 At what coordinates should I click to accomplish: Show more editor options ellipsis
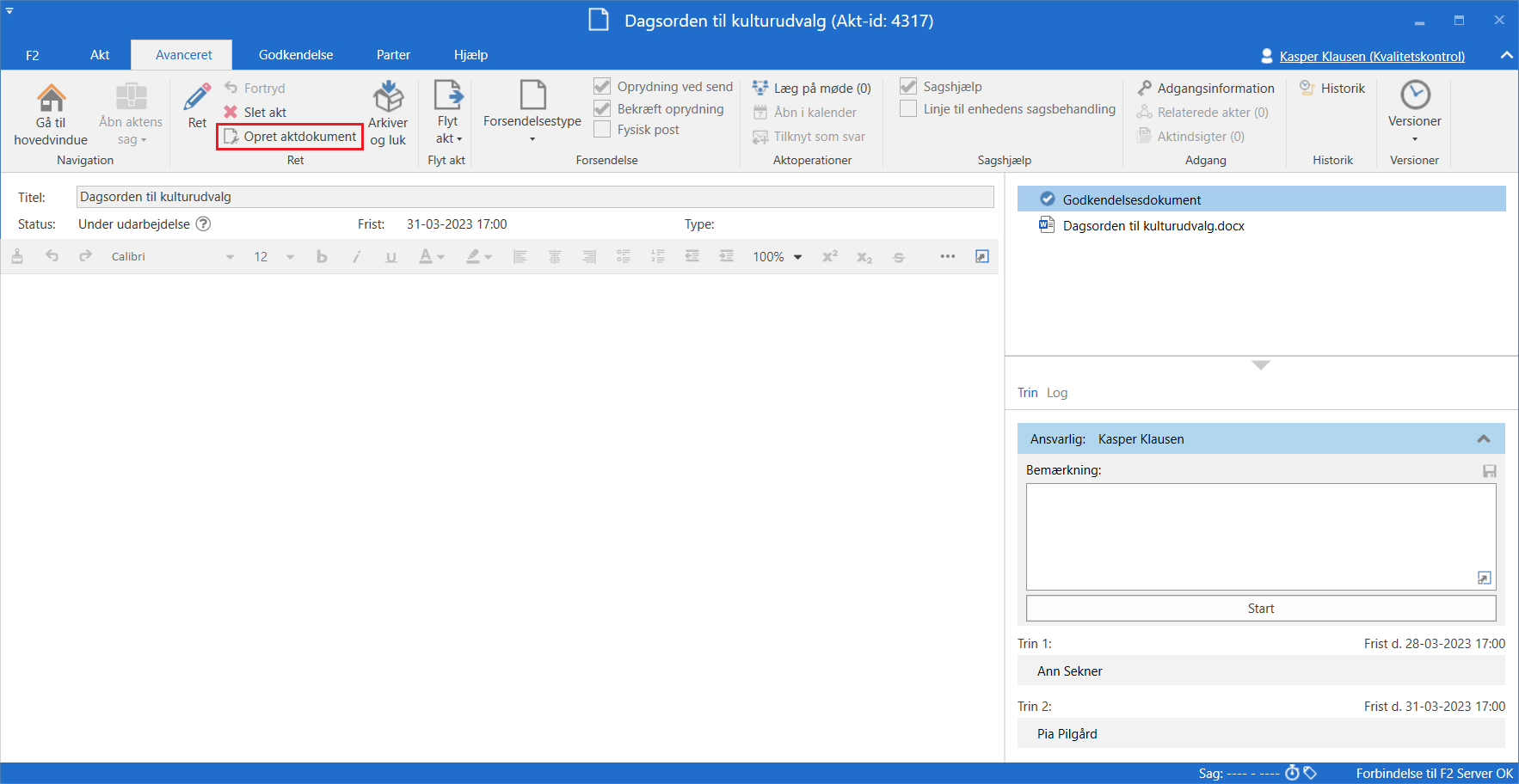click(x=948, y=256)
